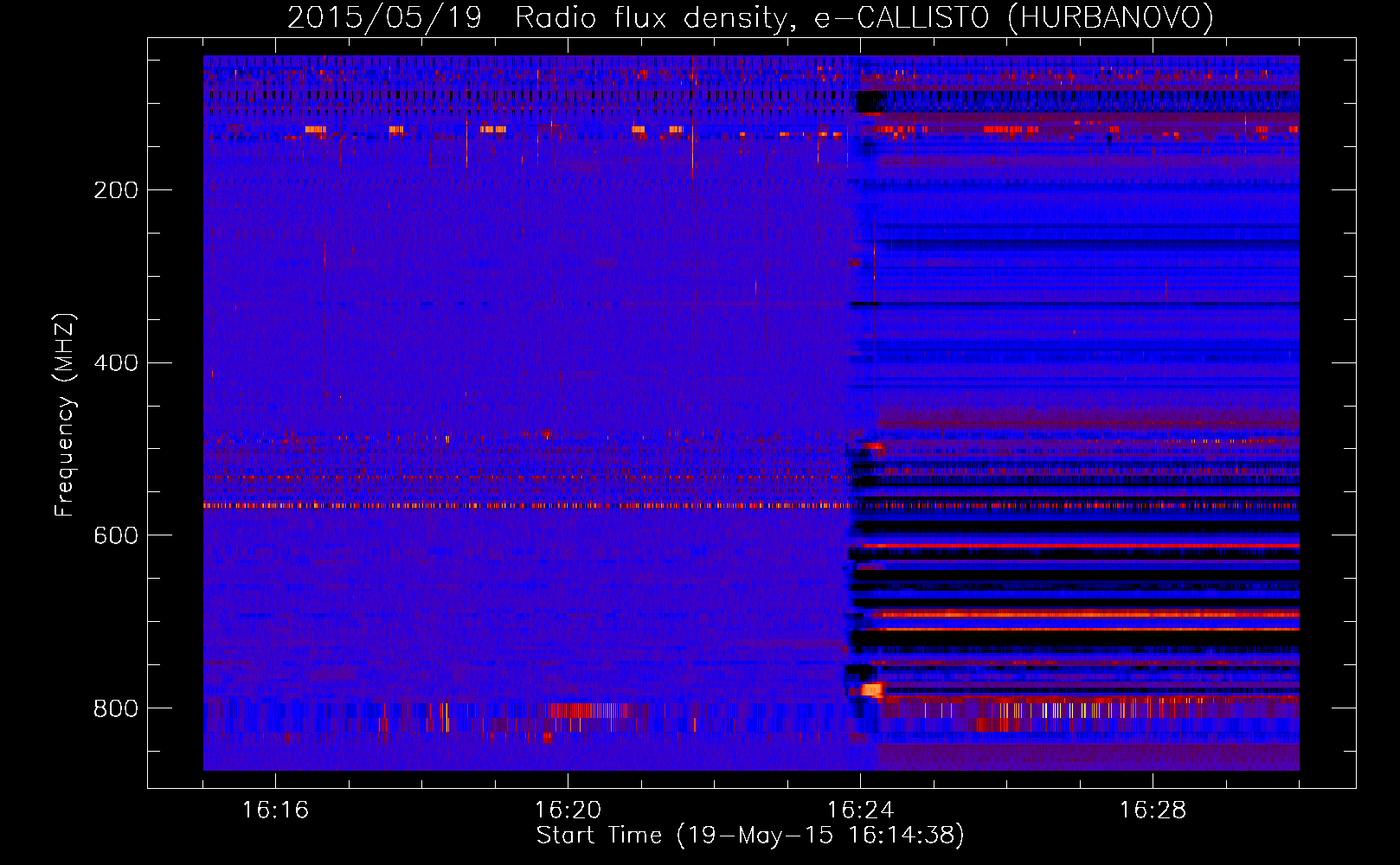Click the '16:24' time axis label
1400x865 pixels.
point(860,811)
